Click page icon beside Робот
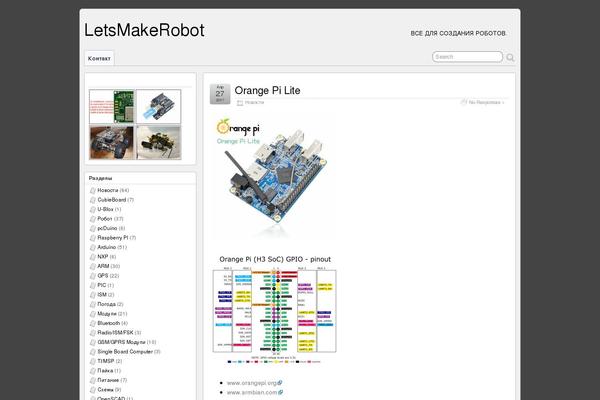Screen dimensions: 600x400 coord(93,219)
